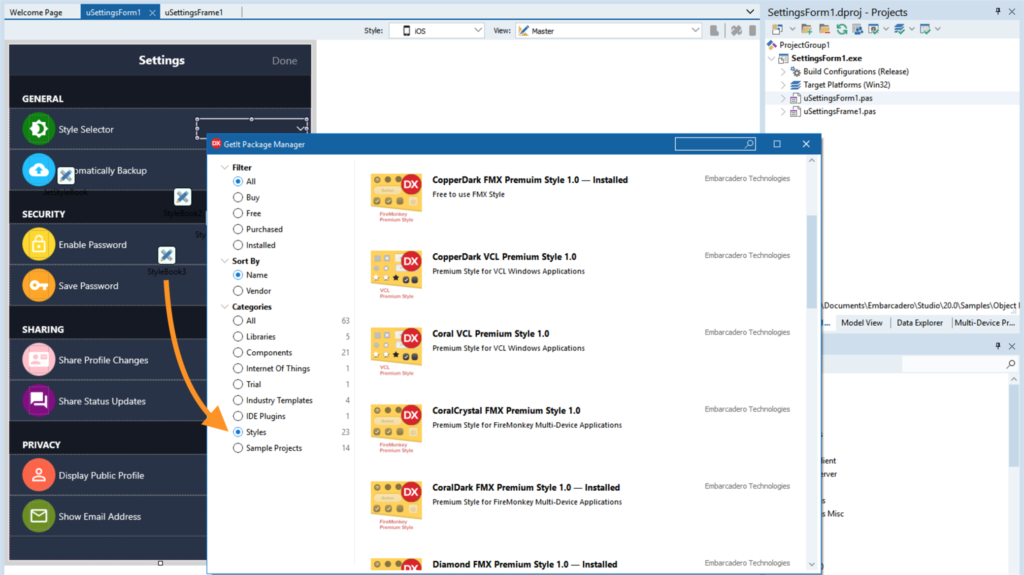1024x575 pixels.
Task: Collapse the SettingsForm1.exe tree node
Action: pos(772,58)
